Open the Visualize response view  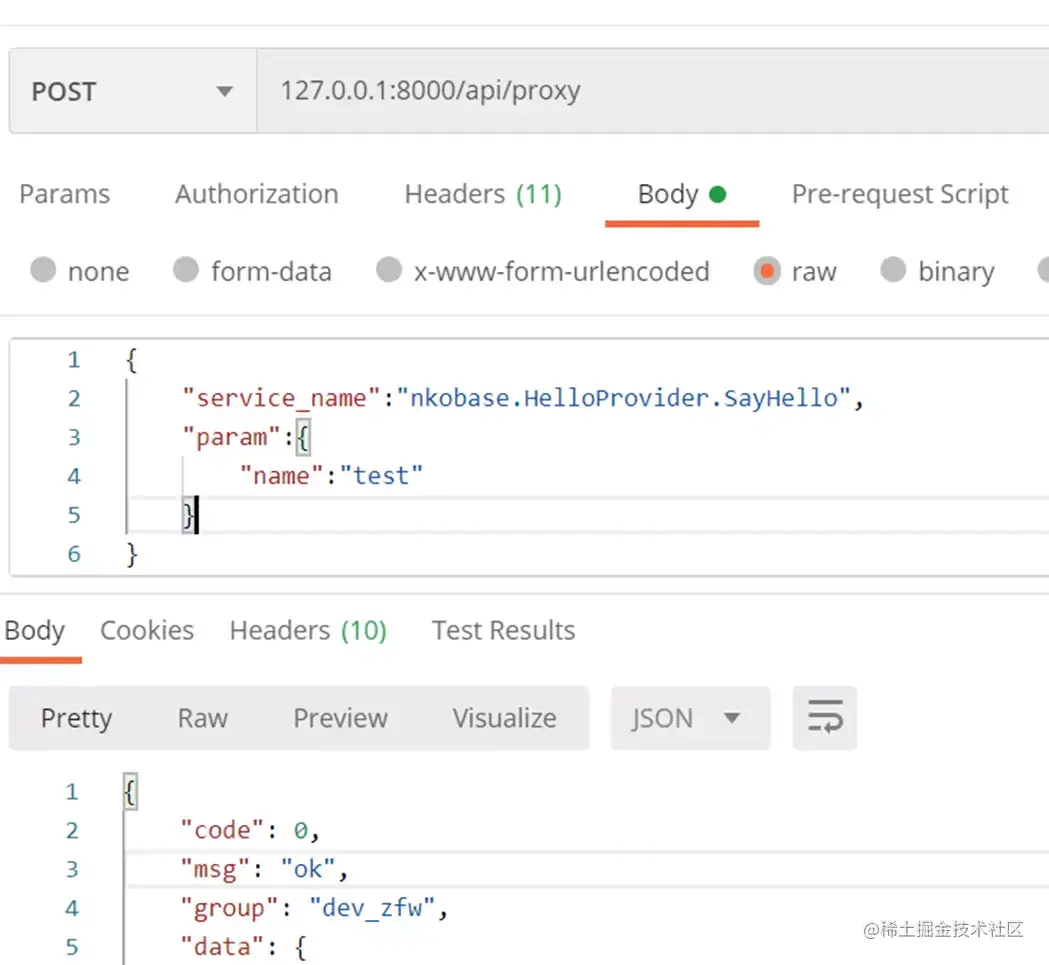point(504,718)
